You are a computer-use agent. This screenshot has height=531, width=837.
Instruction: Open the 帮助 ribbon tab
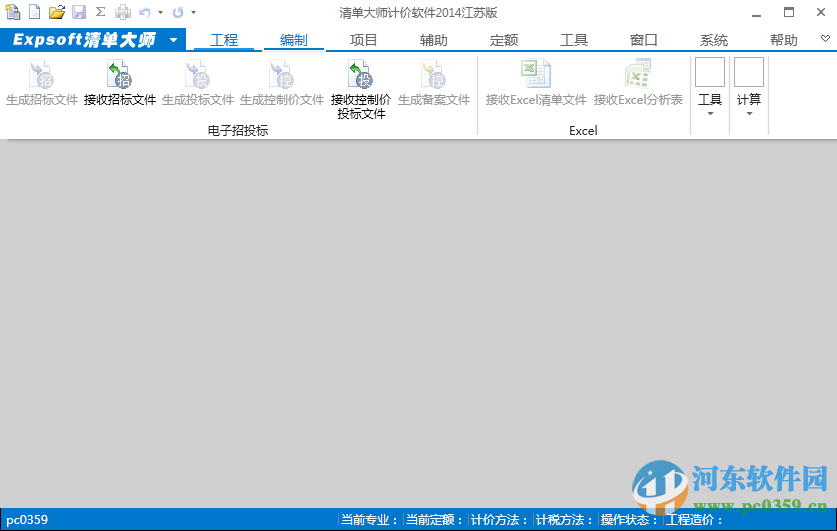click(x=784, y=40)
